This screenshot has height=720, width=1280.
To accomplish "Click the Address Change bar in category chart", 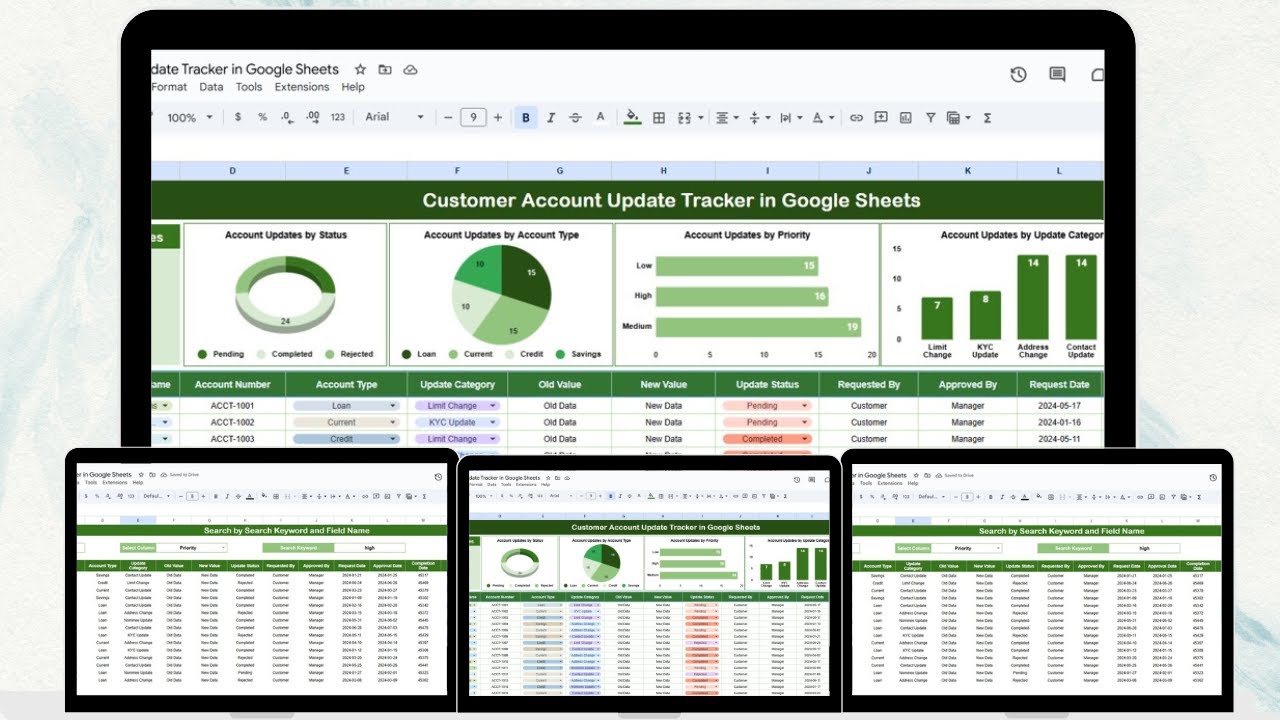I will pos(1033,297).
